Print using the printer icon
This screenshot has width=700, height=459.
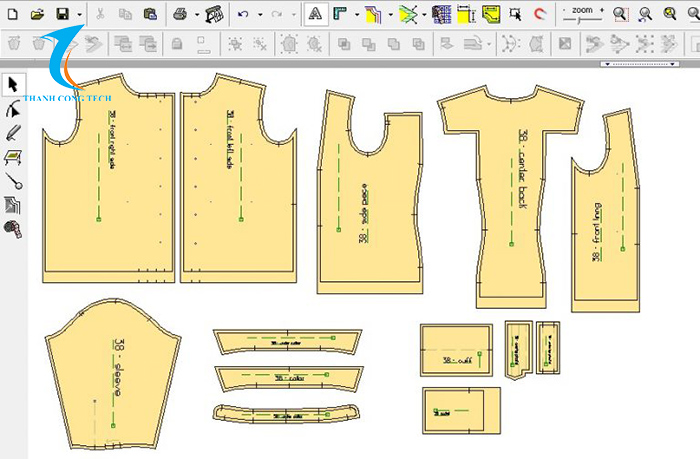click(x=180, y=14)
